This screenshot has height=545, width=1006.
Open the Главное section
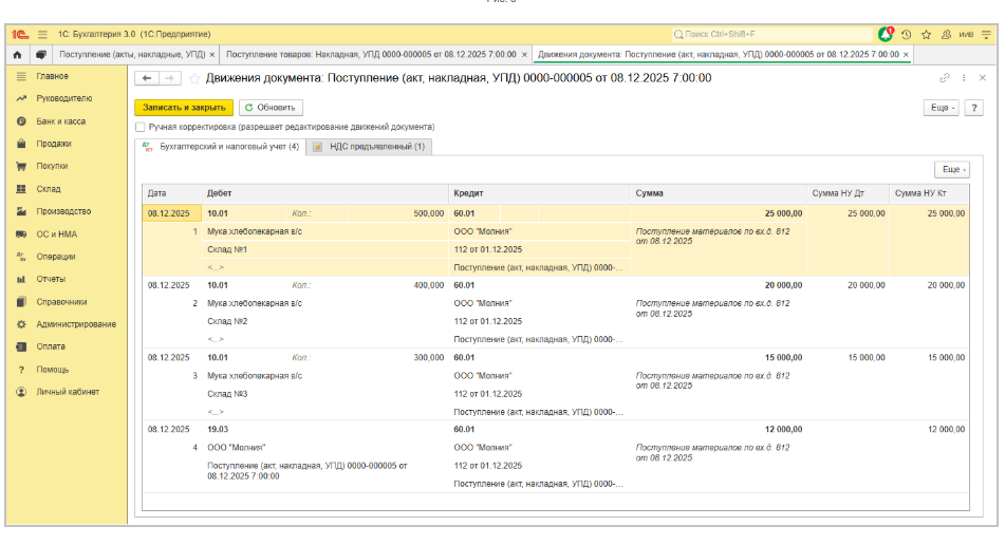pyautogui.click(x=52, y=76)
